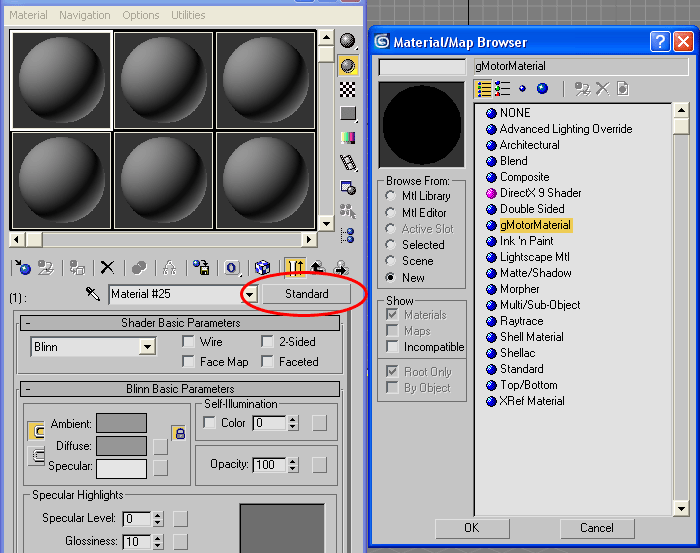Pick material from object eyedropper
The height and width of the screenshot is (553, 700).
click(94, 295)
